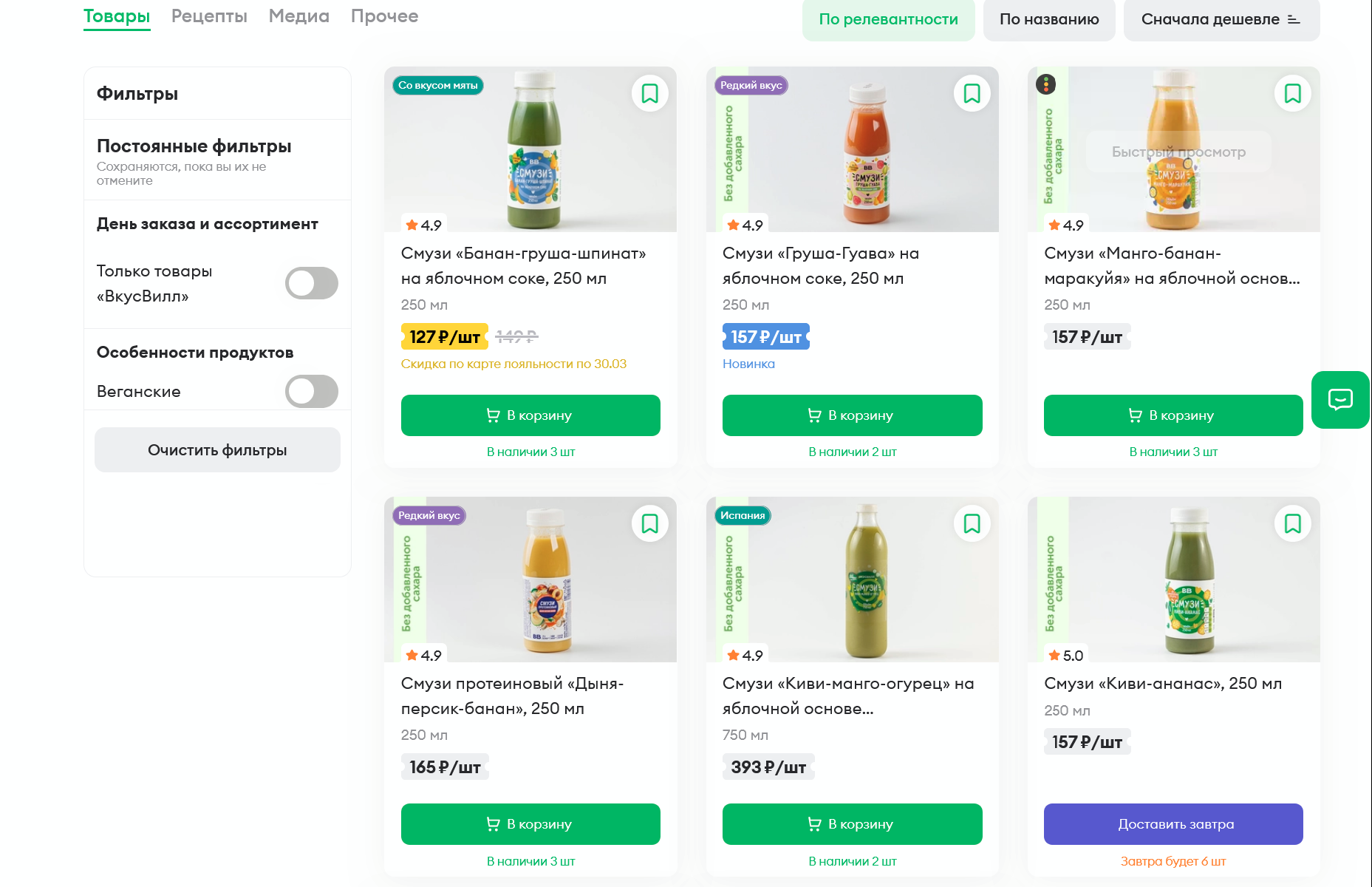Save Груша-Гуава smoothie to favorites
The height and width of the screenshot is (887, 1372).
point(972,94)
